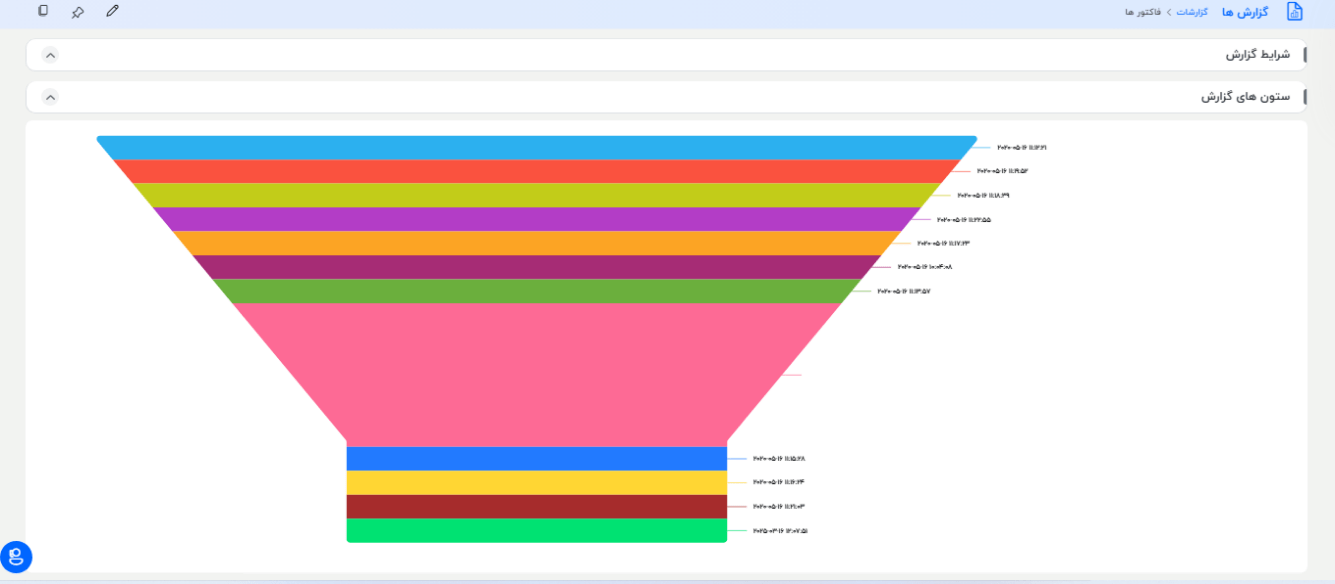Click the report file icon beside گزارش ها
Screen dimensions: 1335x584
click(1294, 12)
